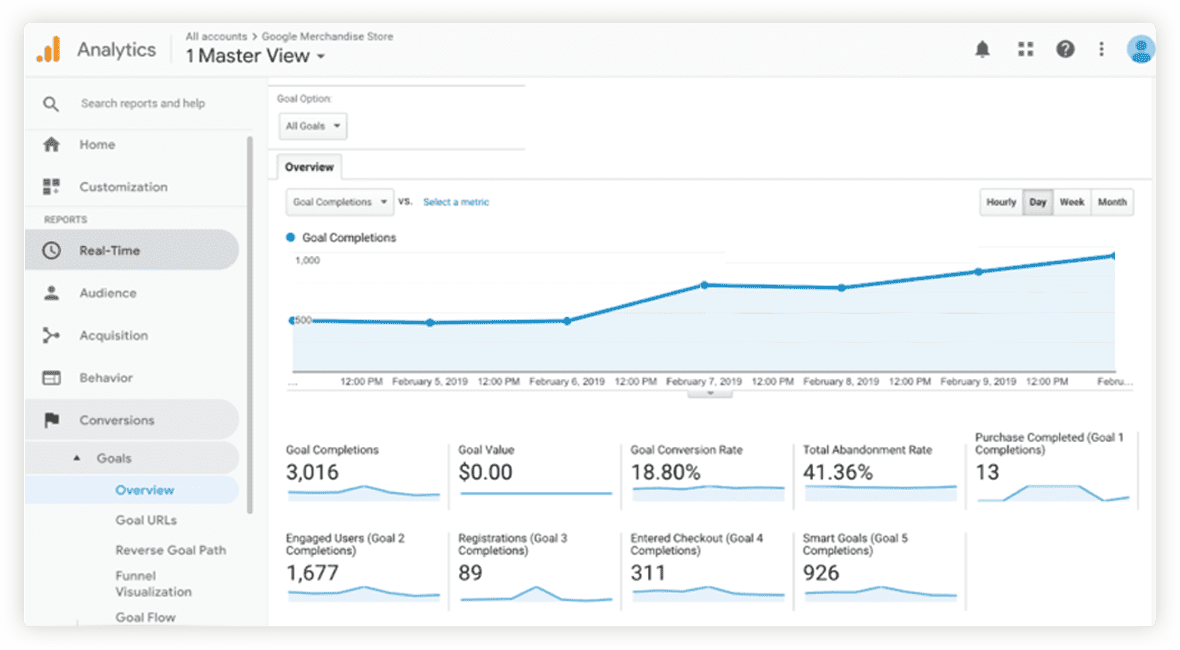Open the apps grid icon
Screen dimensions: 1180x650
(1025, 49)
